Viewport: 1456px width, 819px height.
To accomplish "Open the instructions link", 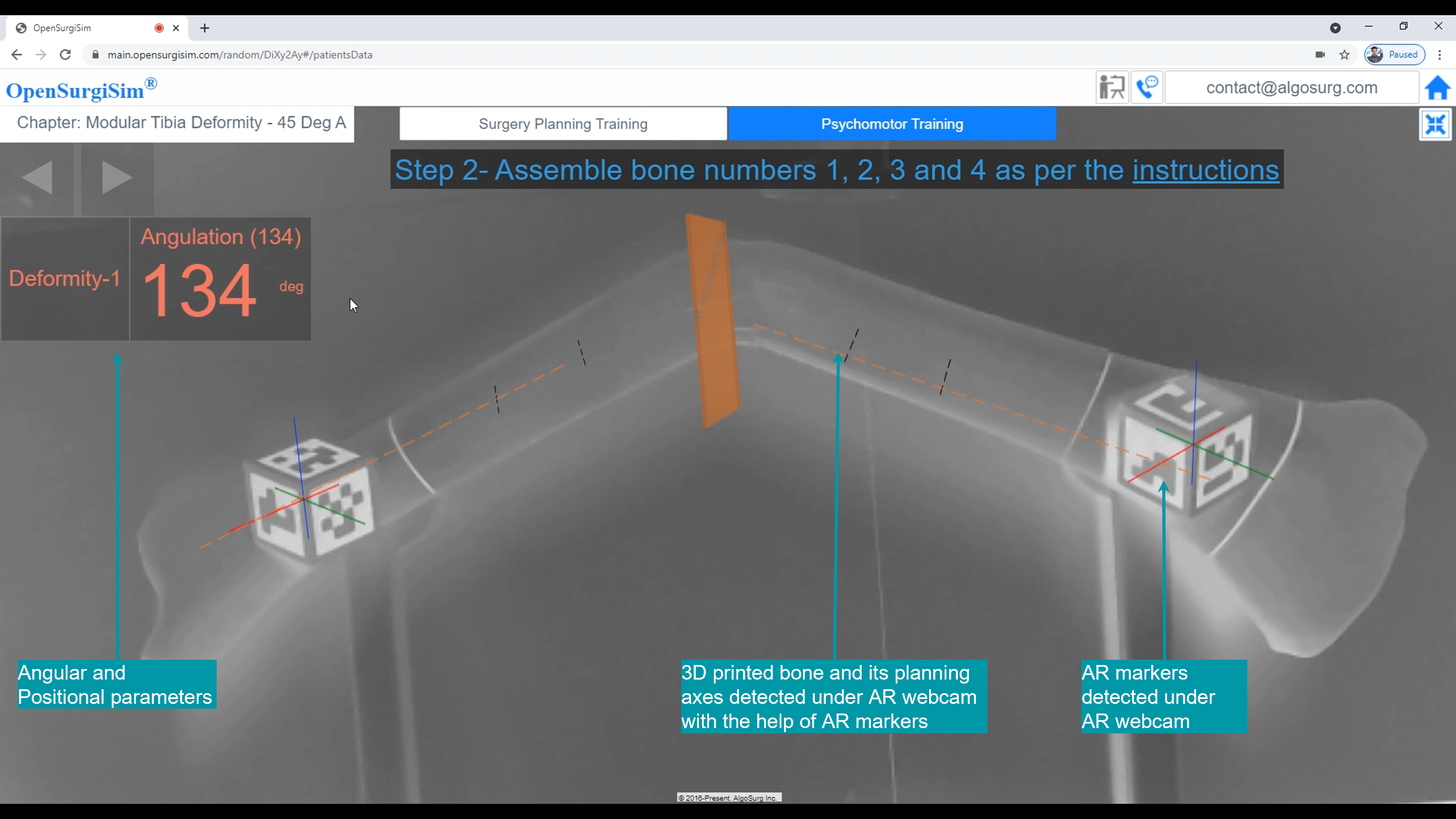I will click(x=1205, y=170).
